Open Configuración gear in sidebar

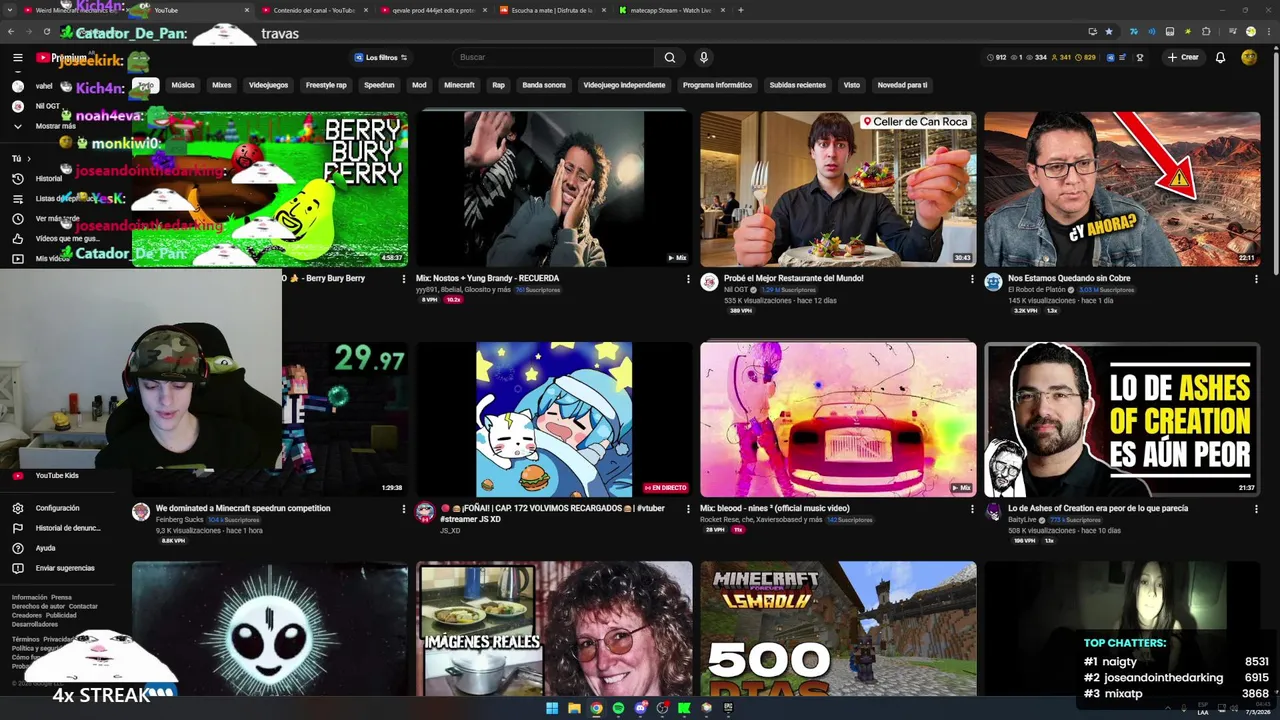57,508
